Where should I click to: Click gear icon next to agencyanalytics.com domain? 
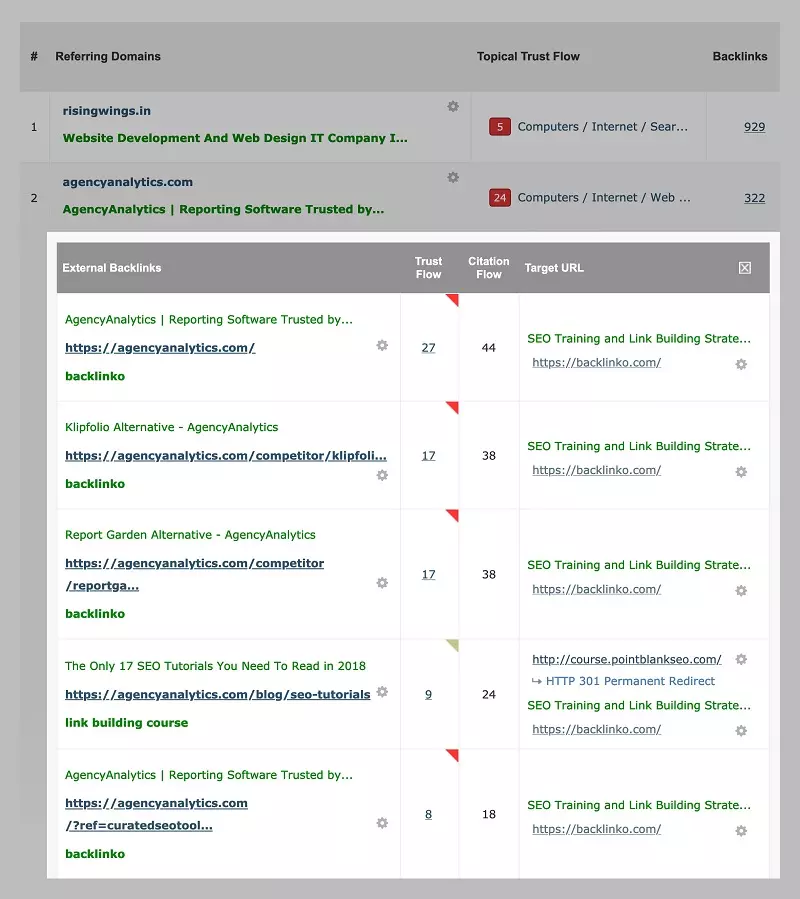pos(453,177)
